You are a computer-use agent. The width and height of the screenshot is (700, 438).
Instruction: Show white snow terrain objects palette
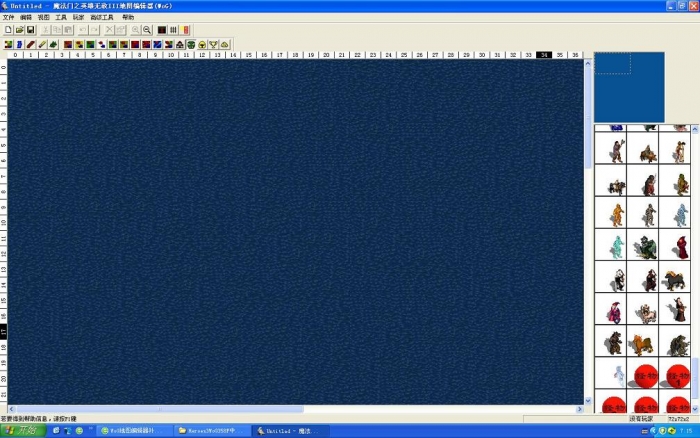tap(101, 44)
